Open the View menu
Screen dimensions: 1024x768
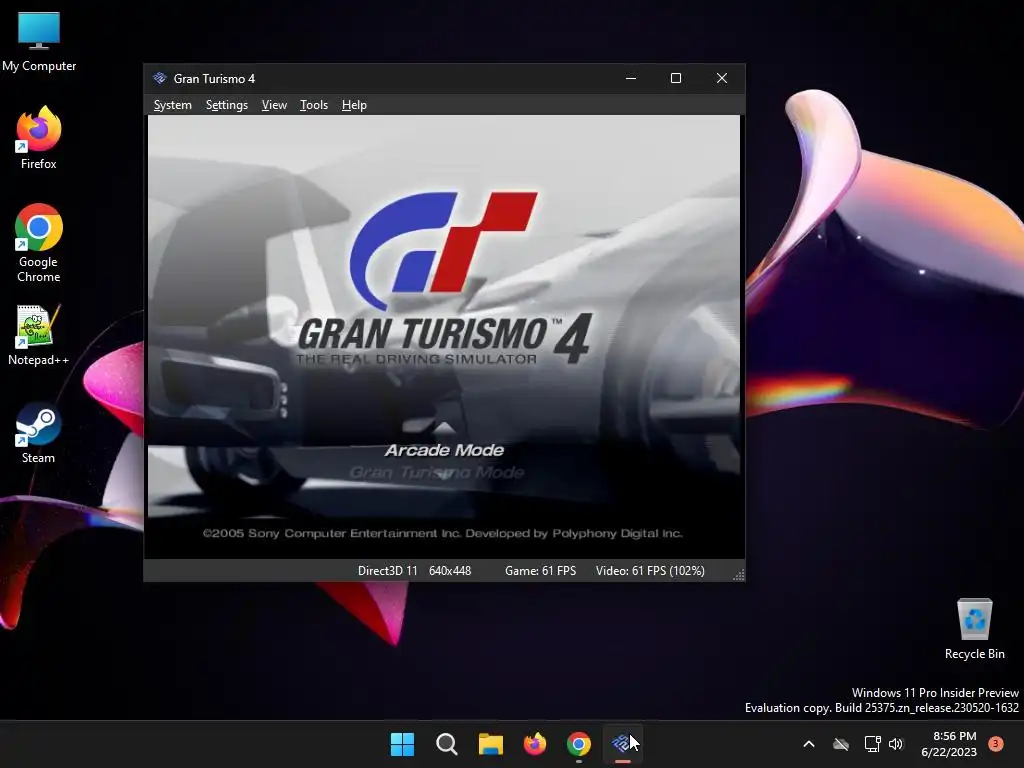point(274,105)
